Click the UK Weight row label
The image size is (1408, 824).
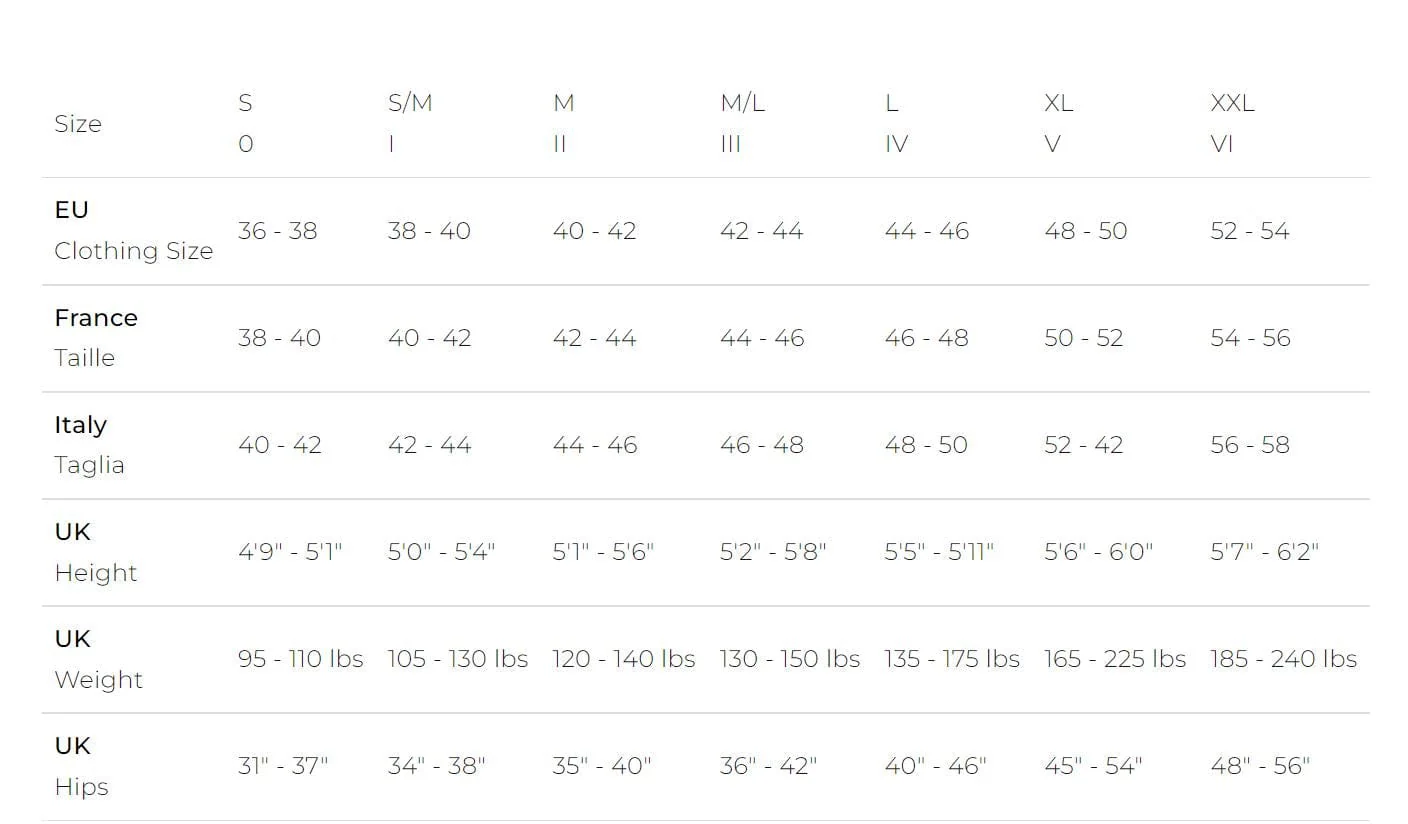pyautogui.click(x=98, y=659)
